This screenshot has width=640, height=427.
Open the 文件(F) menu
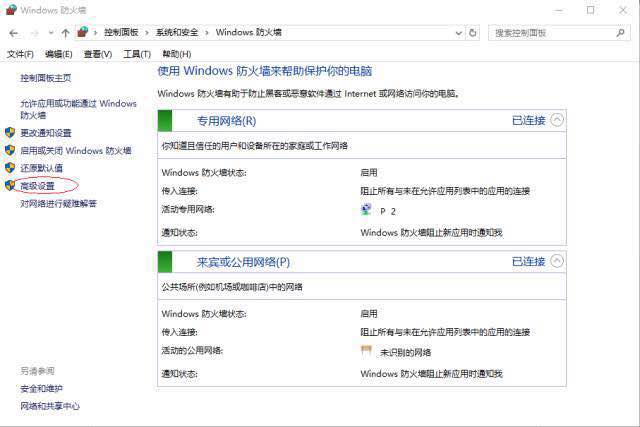point(20,54)
